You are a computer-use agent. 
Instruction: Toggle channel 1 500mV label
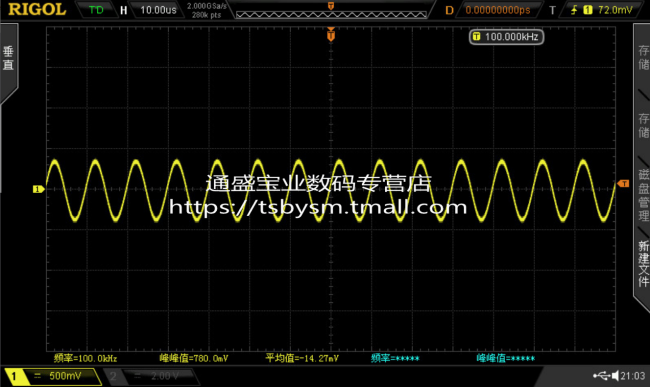pyautogui.click(x=53, y=376)
